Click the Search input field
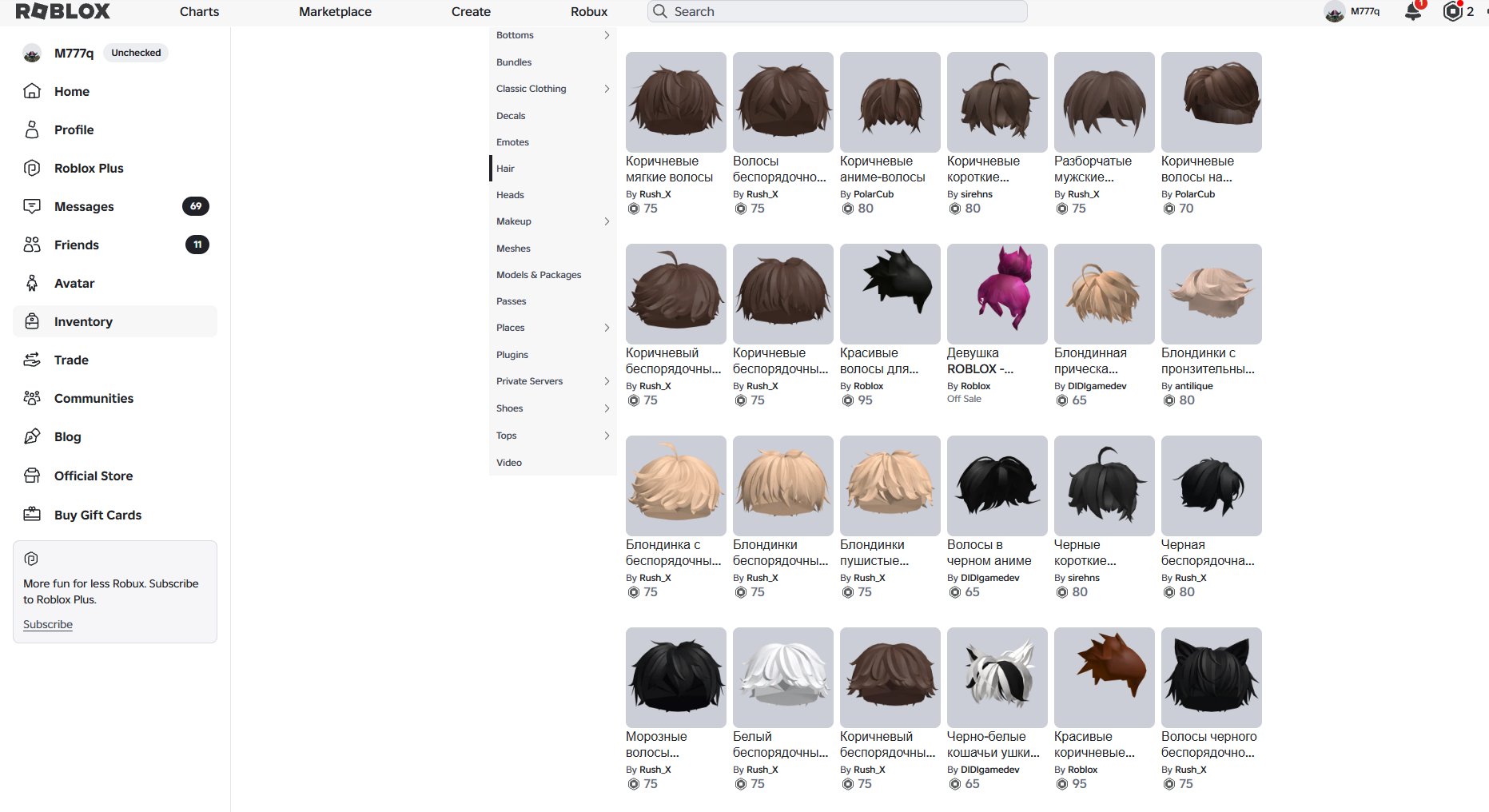Viewport: 1489px width, 812px height. 837,11
